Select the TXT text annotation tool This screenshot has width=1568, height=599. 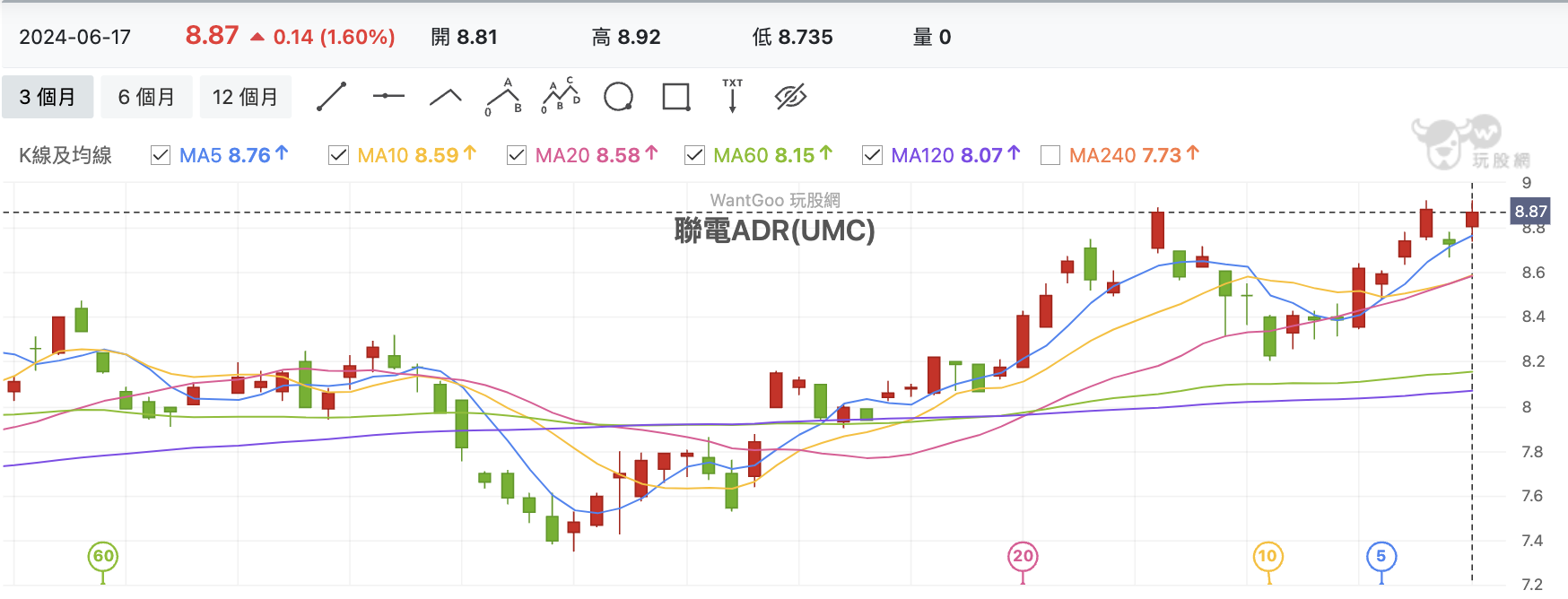(733, 96)
